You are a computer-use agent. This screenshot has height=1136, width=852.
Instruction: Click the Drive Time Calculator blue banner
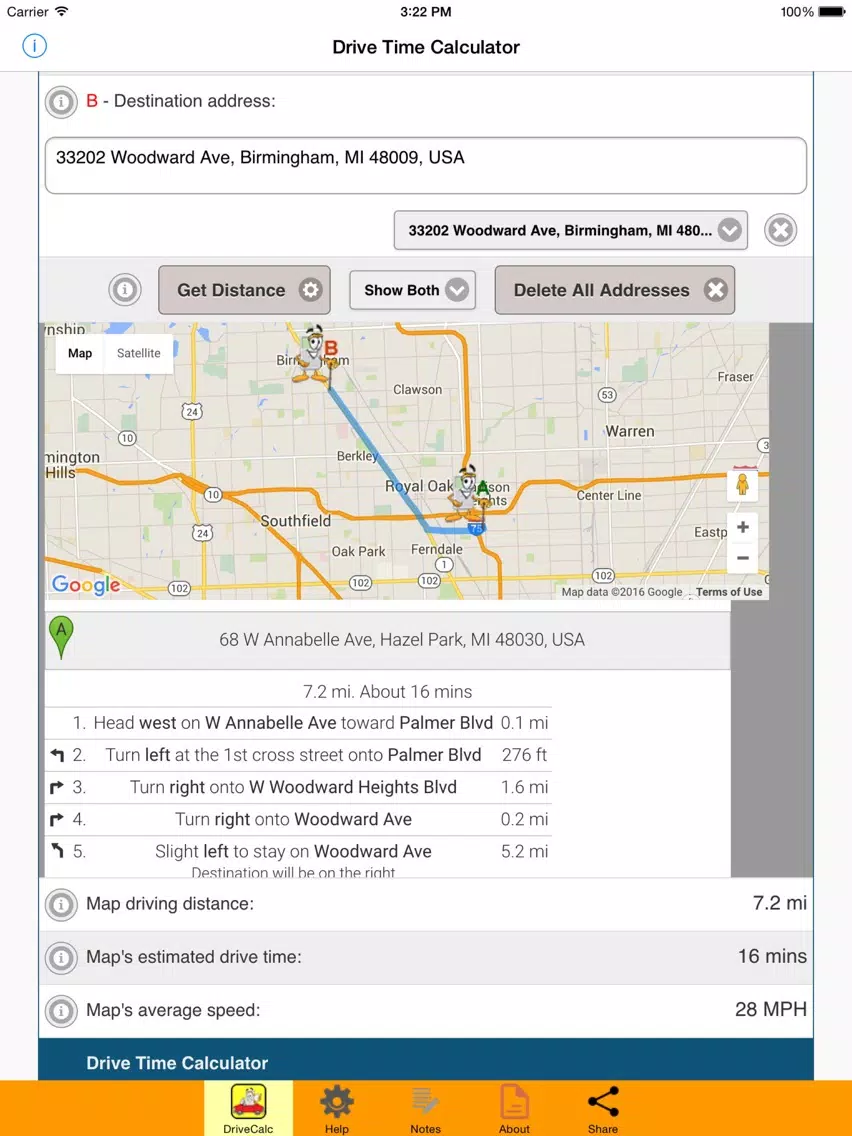point(426,1059)
